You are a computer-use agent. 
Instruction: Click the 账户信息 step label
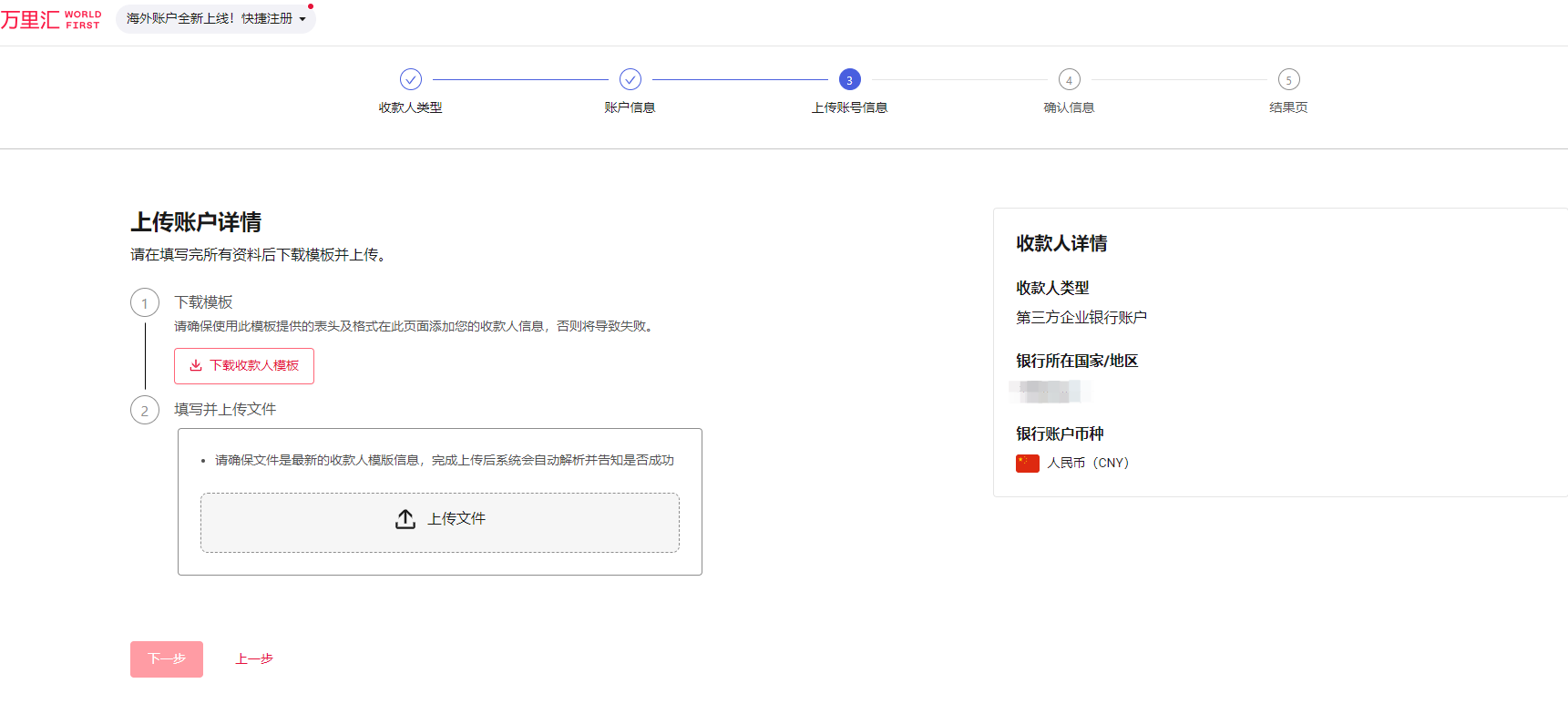pyautogui.click(x=630, y=107)
